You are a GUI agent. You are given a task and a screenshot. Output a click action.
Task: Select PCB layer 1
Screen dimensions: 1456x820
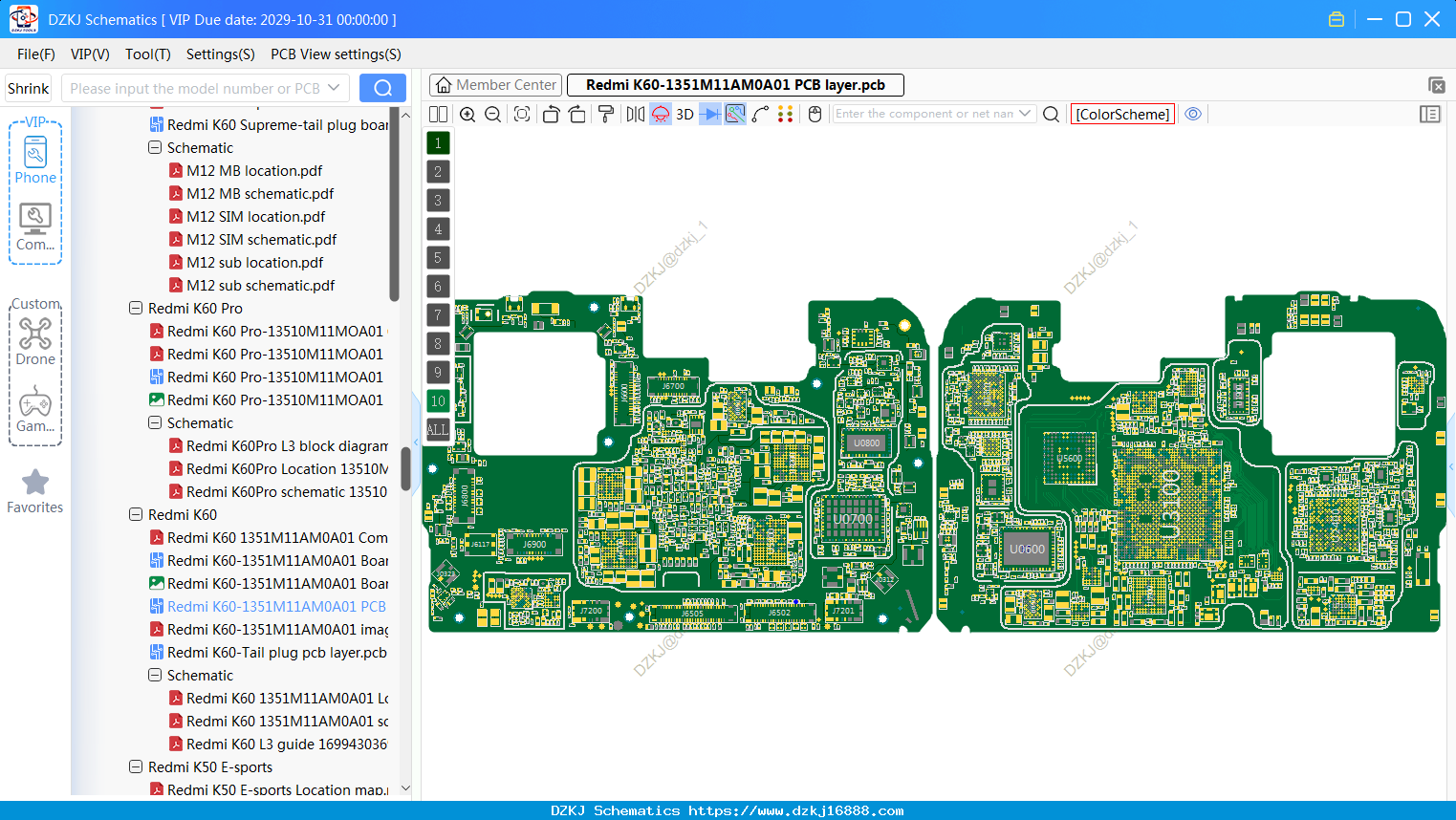click(x=438, y=143)
